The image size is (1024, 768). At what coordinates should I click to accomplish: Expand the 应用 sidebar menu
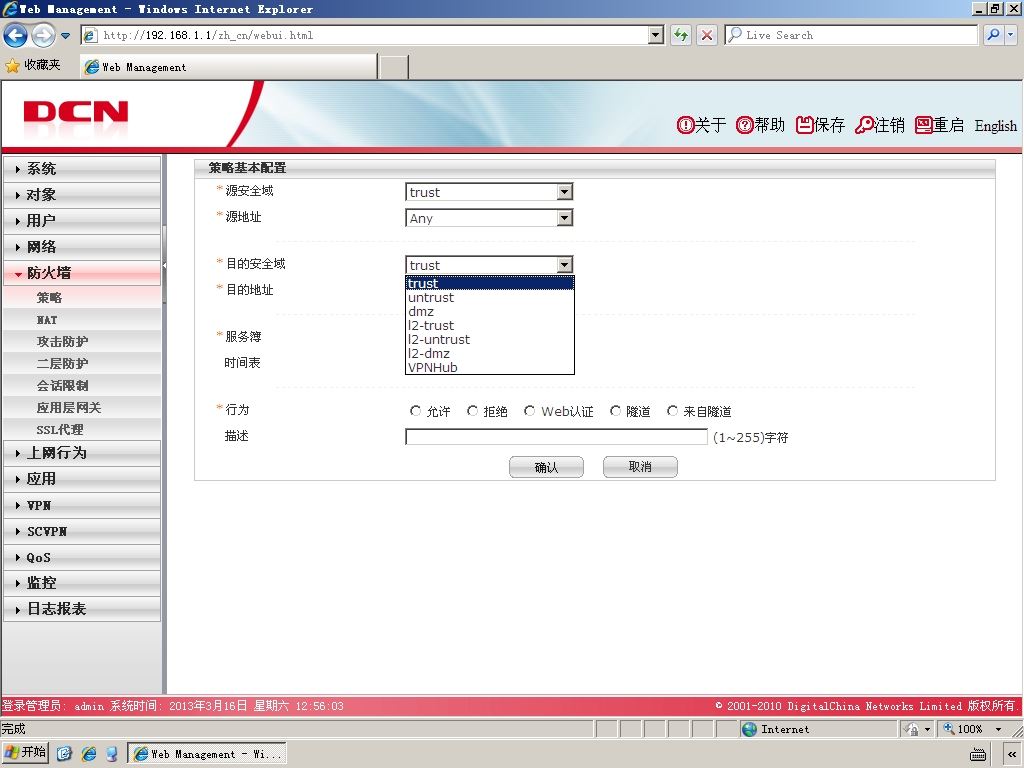(x=82, y=479)
